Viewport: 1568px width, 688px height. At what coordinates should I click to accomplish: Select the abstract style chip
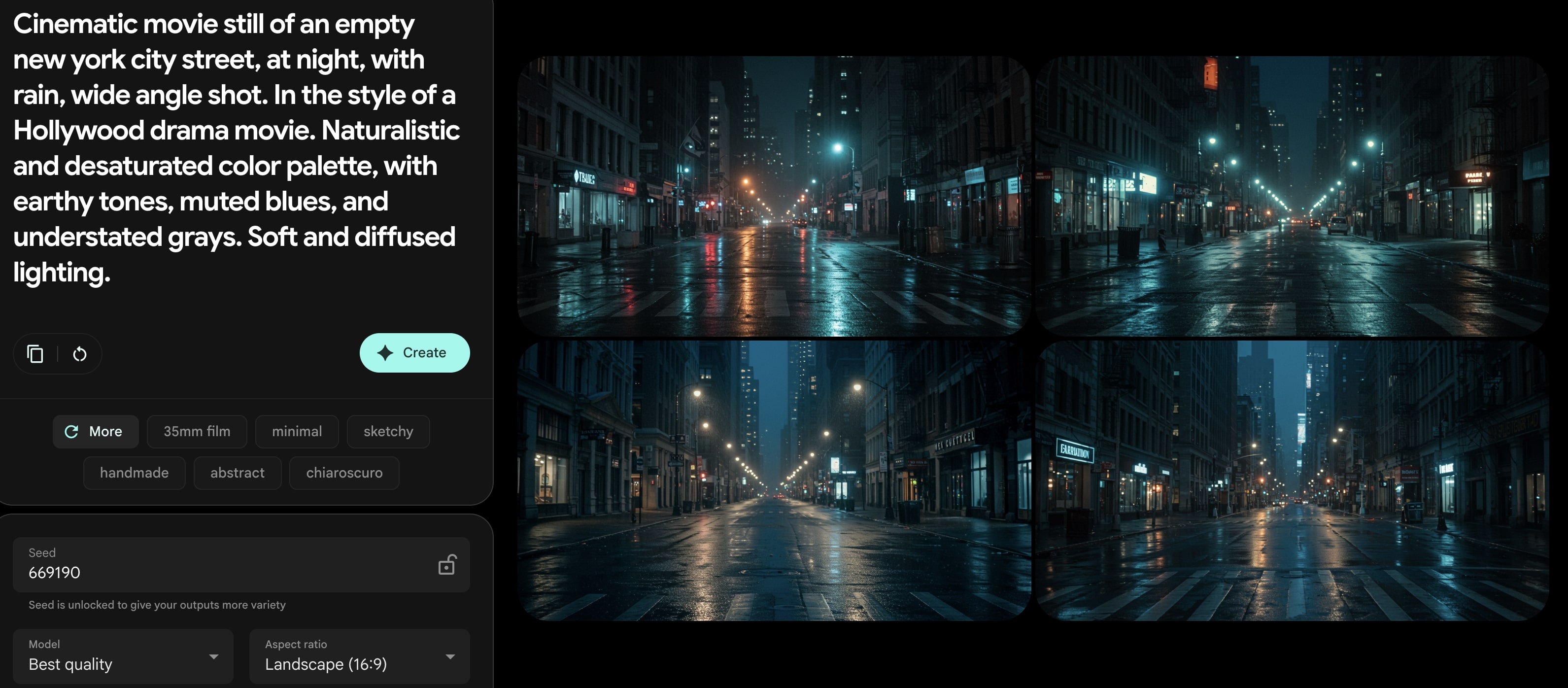(237, 473)
